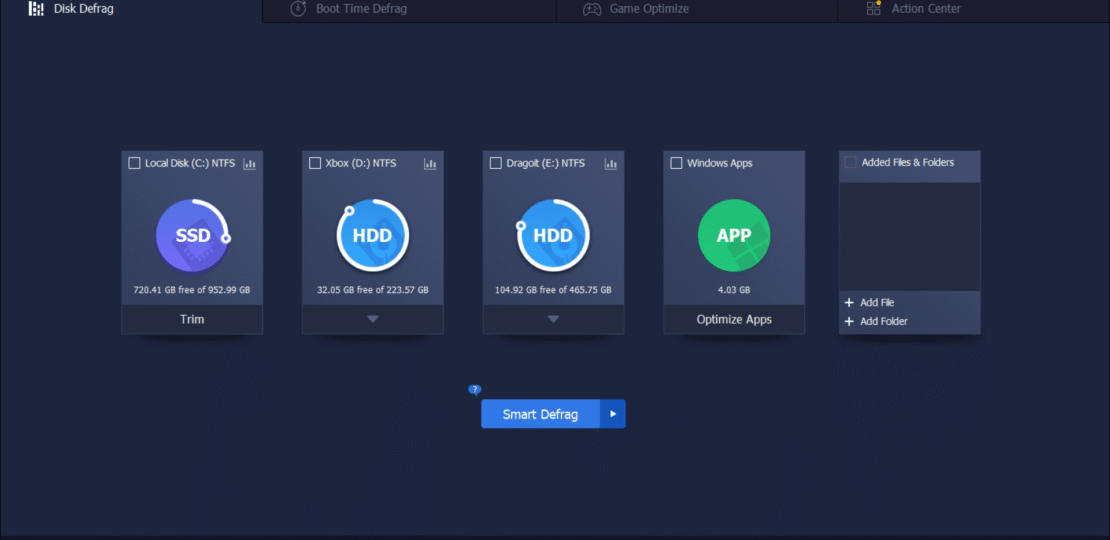This screenshot has height=540, width=1110.
Task: Click the Action Center grid icon
Action: point(874,8)
